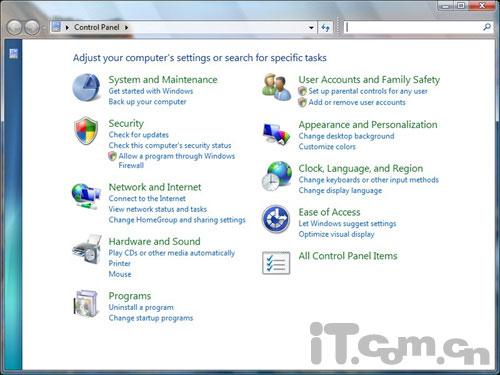This screenshot has height=375, width=500.
Task: Open the Security category heading
Action: pos(126,123)
